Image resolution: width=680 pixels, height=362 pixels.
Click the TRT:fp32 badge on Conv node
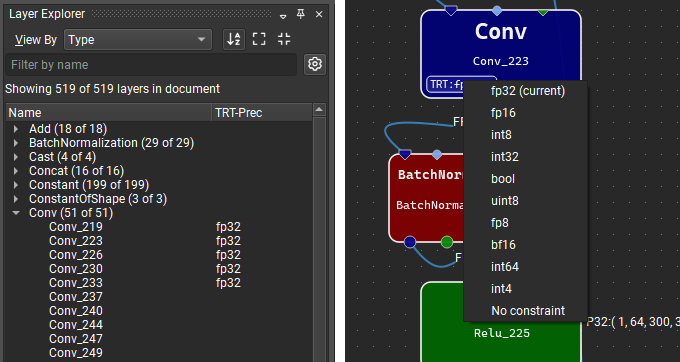445,85
